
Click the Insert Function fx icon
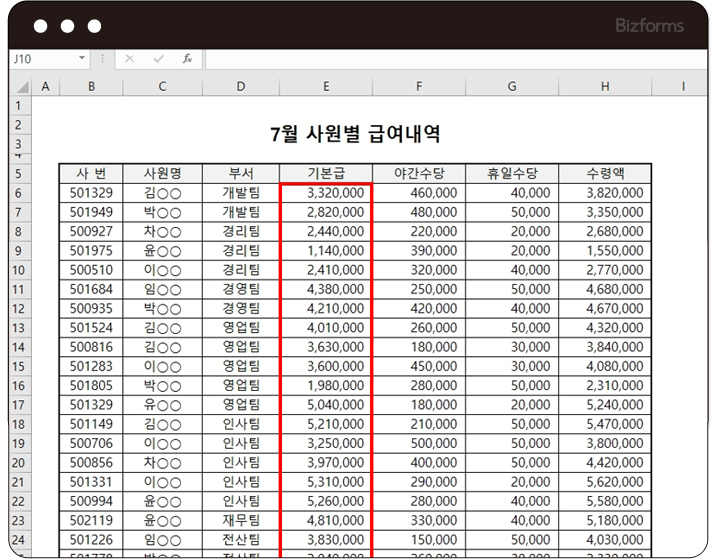[x=187, y=59]
